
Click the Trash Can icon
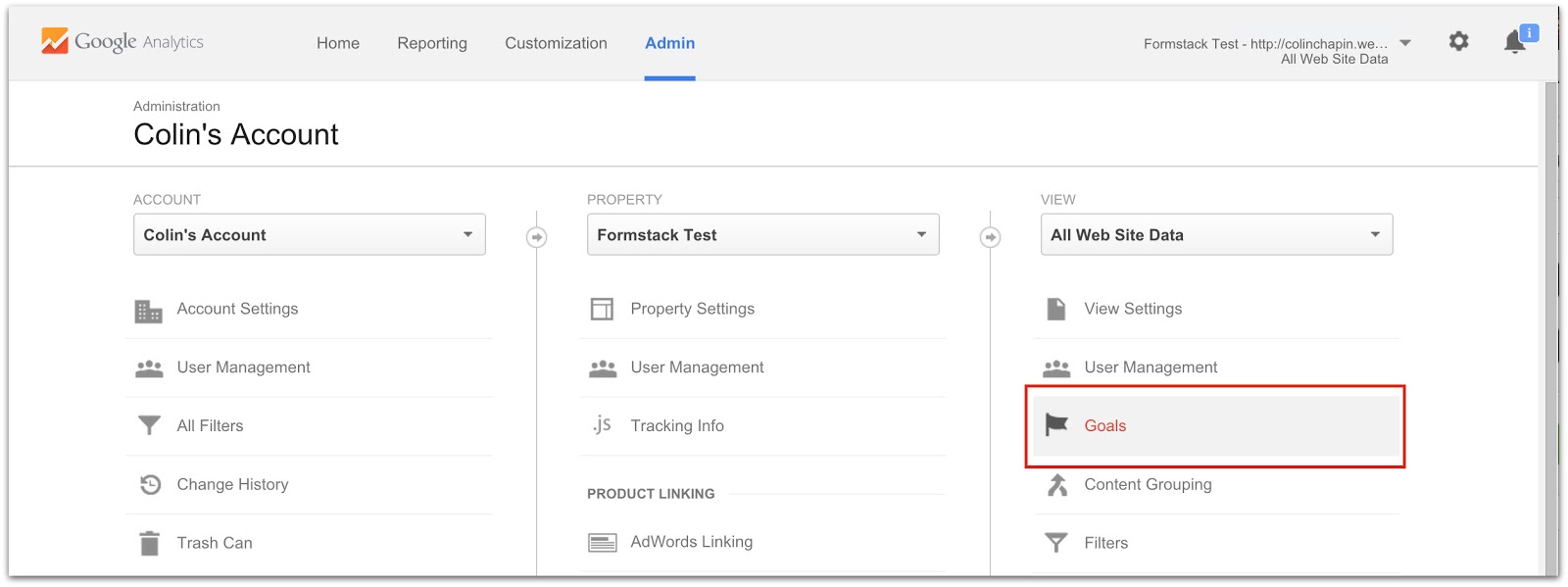tap(149, 543)
